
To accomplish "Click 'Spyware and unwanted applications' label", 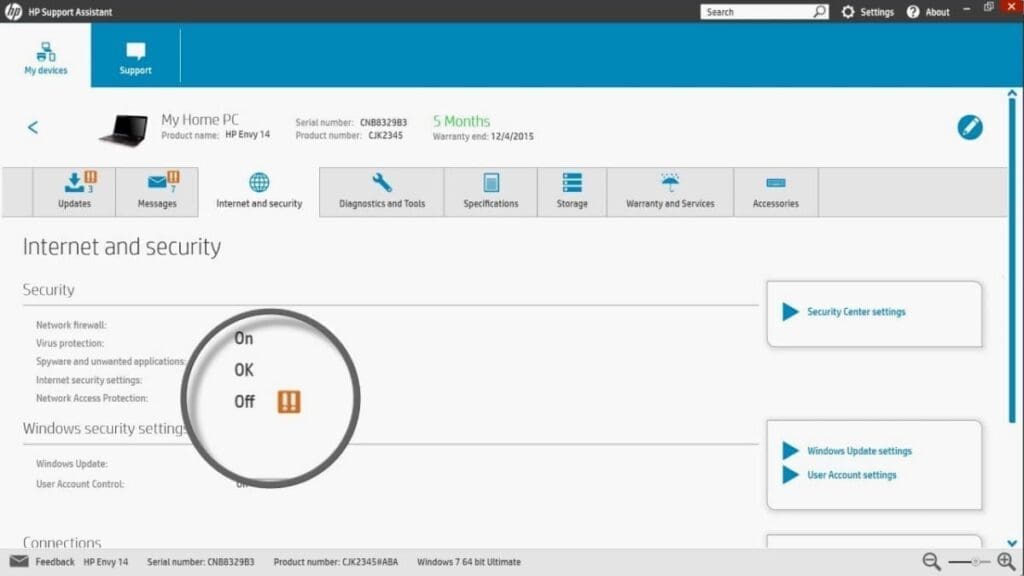I will pos(110,361).
